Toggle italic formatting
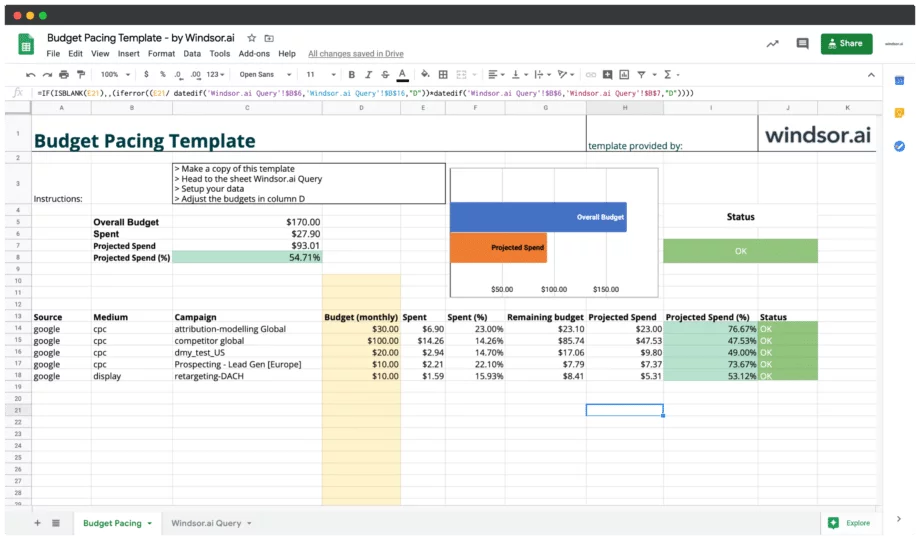920x540 pixels. tap(368, 75)
